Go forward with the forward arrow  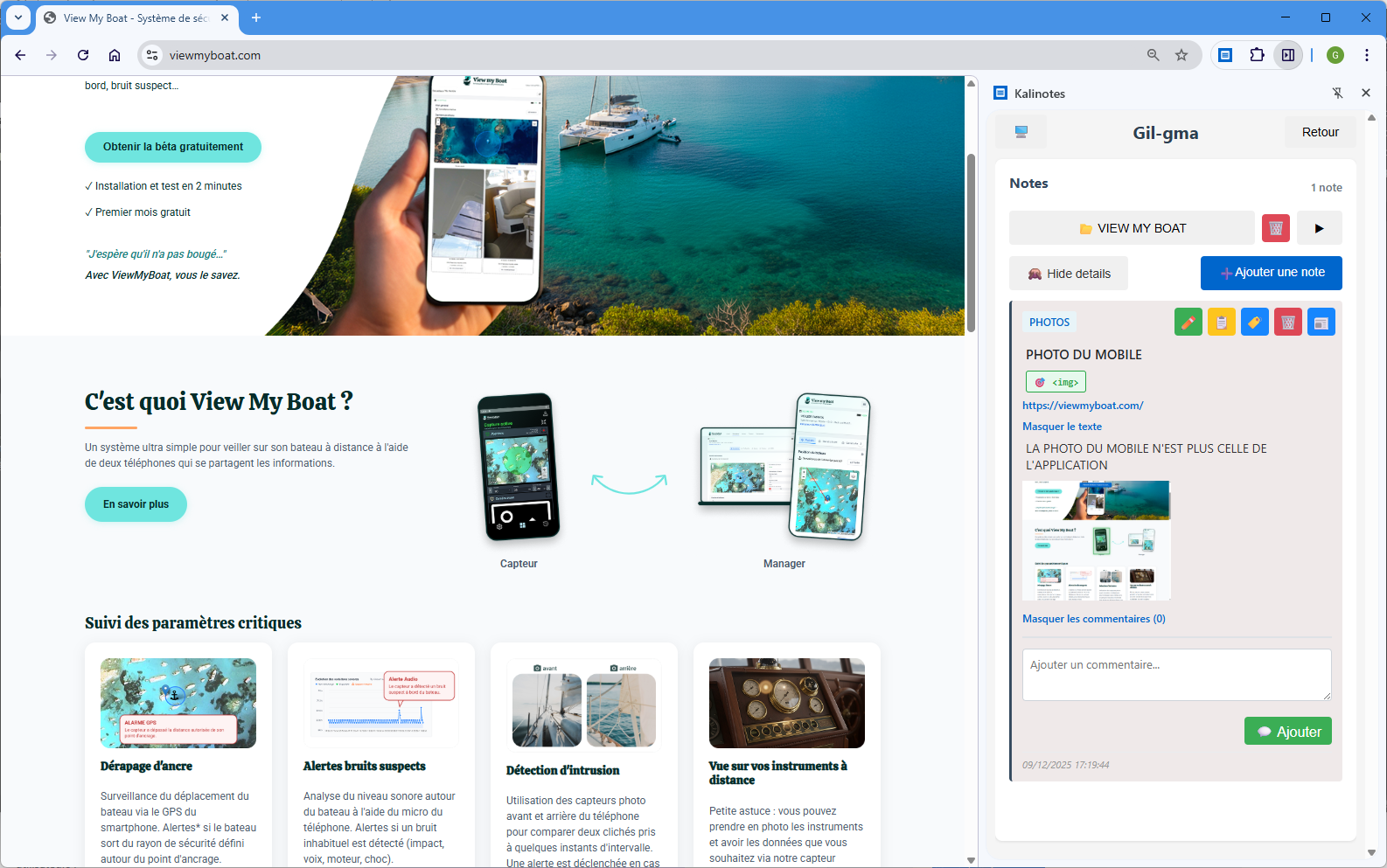[52, 55]
